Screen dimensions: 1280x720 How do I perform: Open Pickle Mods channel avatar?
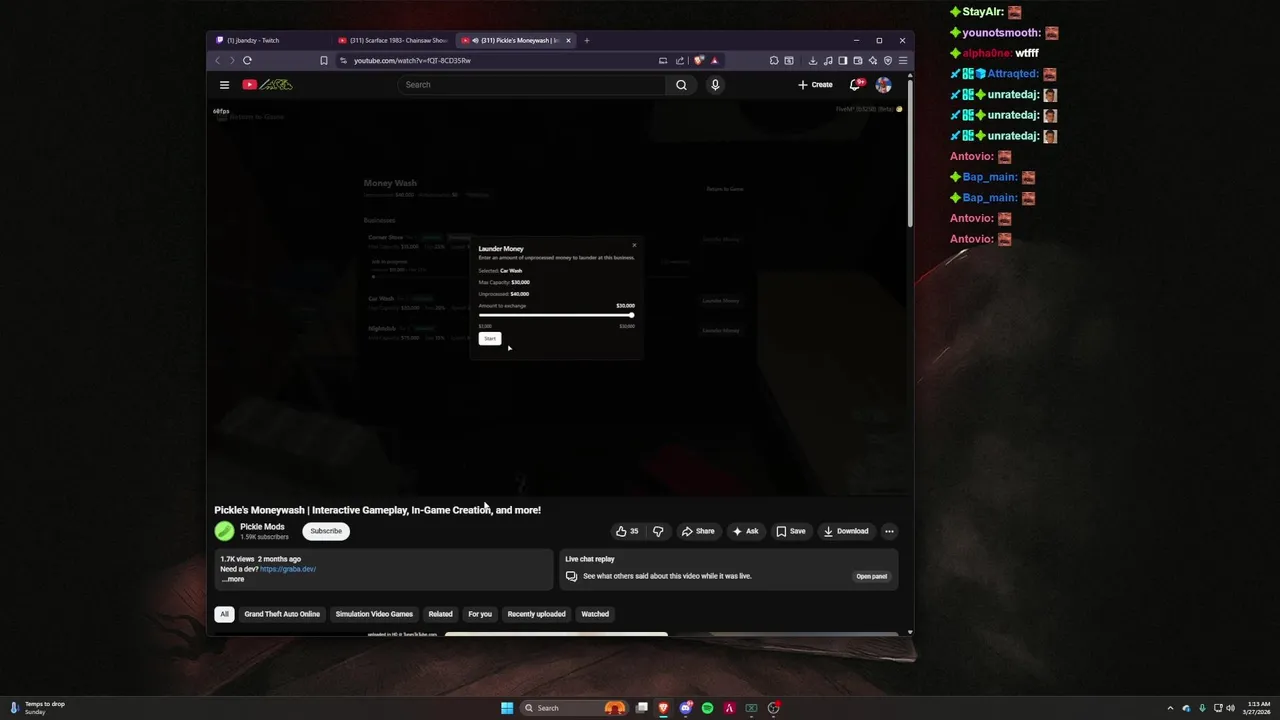pos(224,531)
